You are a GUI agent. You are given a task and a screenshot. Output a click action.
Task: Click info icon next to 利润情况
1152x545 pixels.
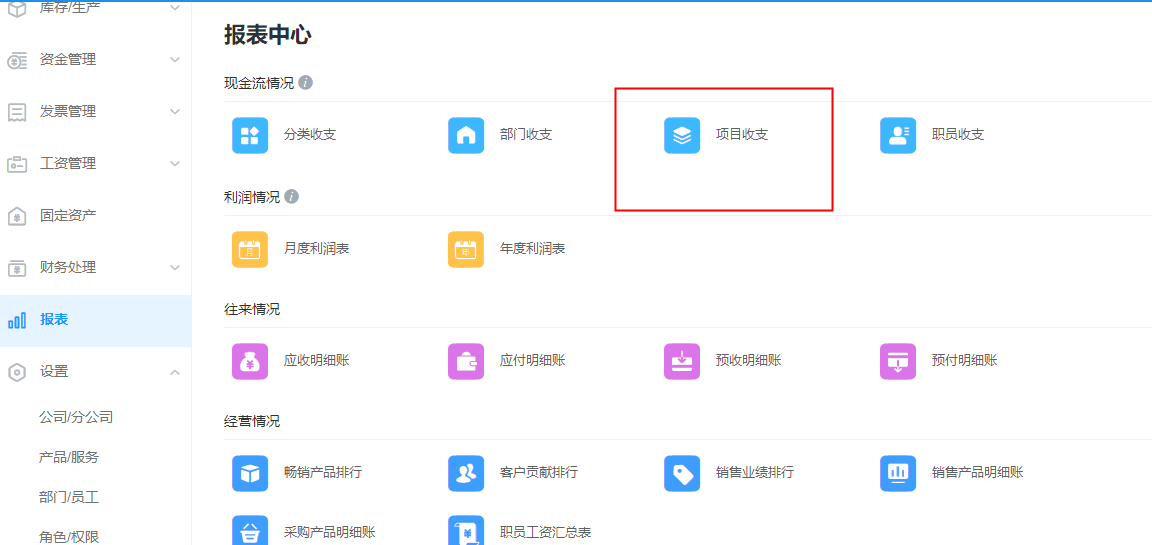coord(292,197)
